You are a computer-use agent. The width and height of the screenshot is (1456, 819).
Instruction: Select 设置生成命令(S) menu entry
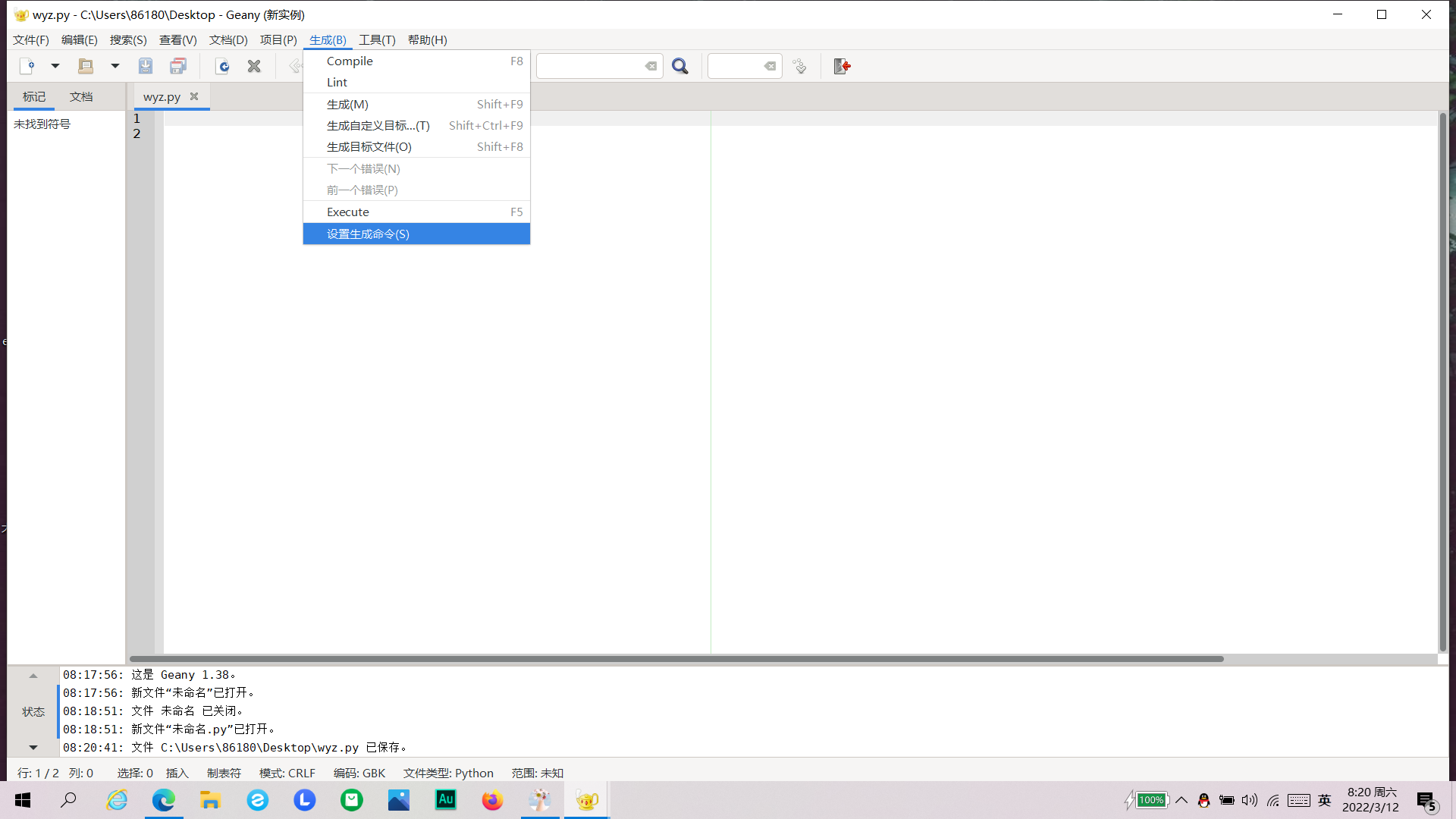click(416, 234)
